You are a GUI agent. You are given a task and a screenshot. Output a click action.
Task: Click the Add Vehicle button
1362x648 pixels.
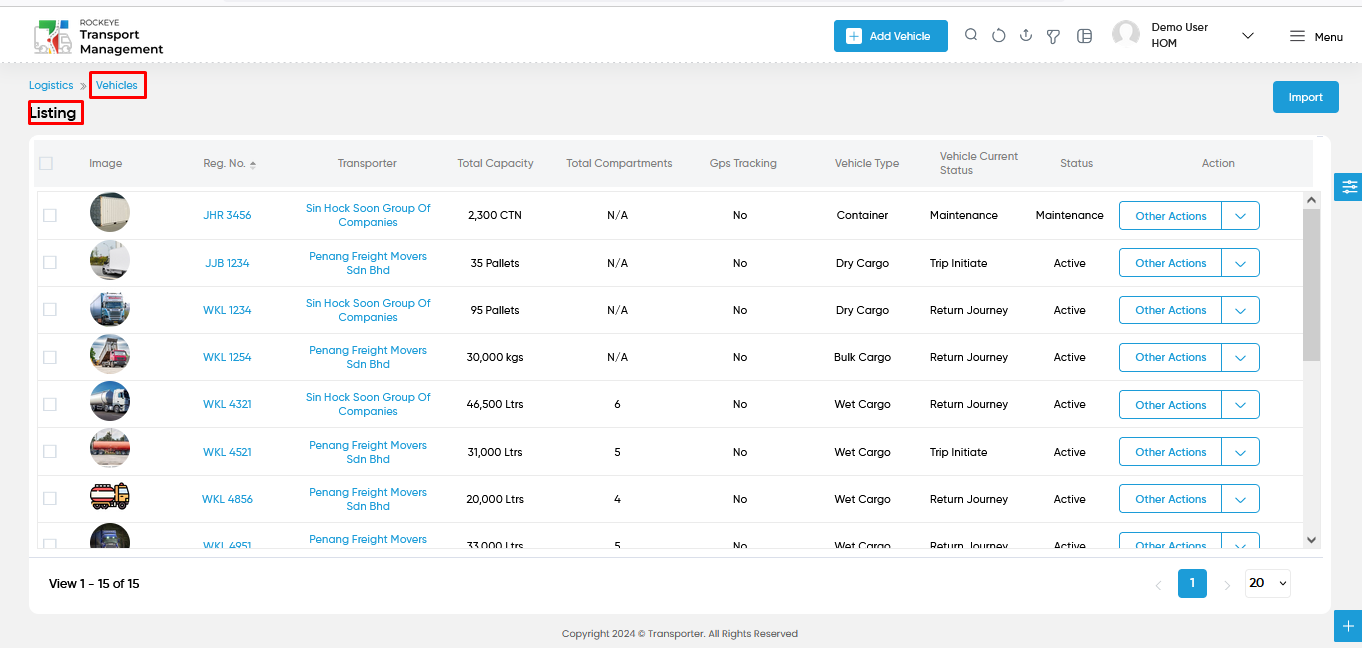891,36
